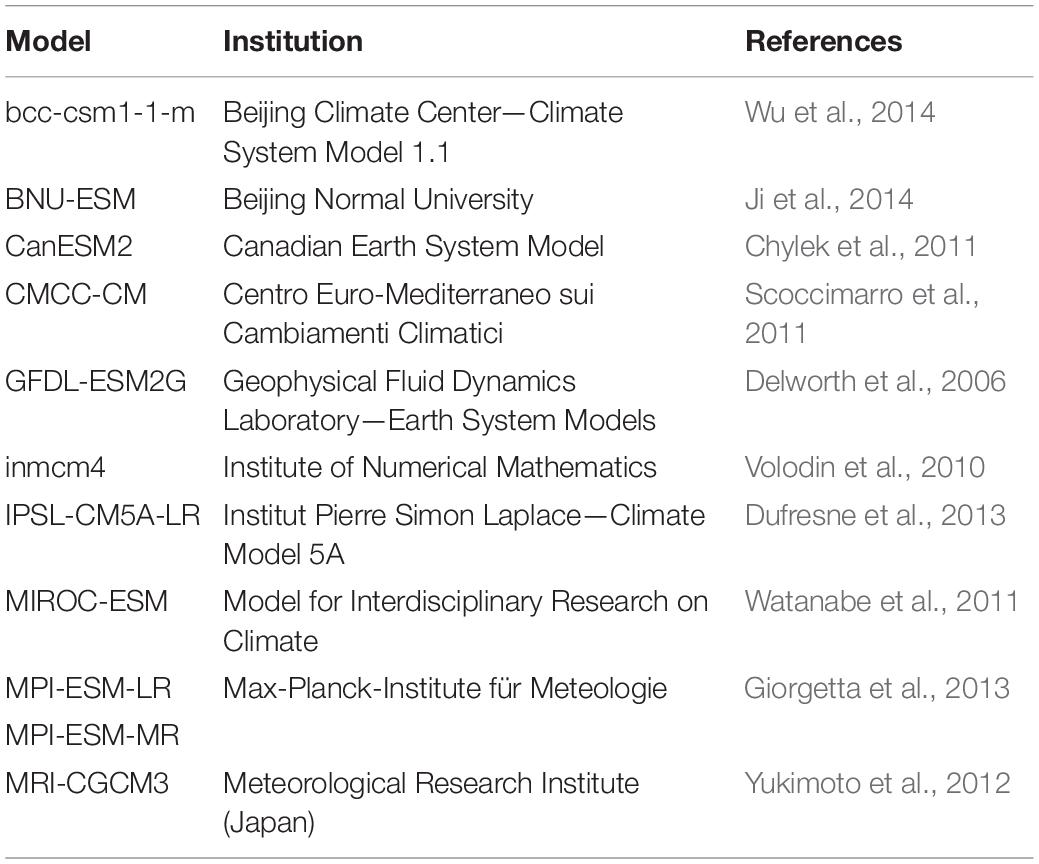Open the Scoccimarro et al., 2011 reference
This screenshot has height=864, width=1039.
(x=861, y=313)
